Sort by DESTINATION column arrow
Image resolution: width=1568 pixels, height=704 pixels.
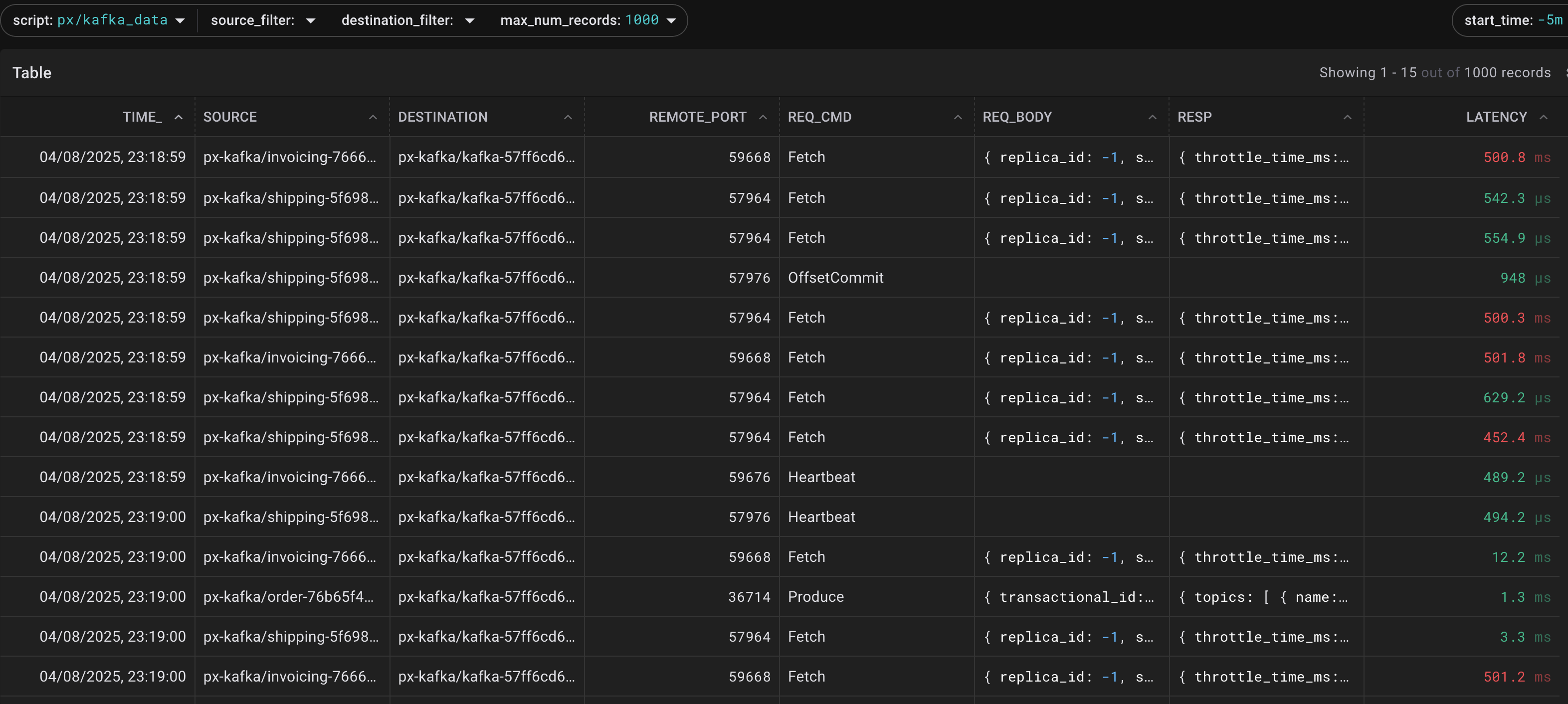568,117
